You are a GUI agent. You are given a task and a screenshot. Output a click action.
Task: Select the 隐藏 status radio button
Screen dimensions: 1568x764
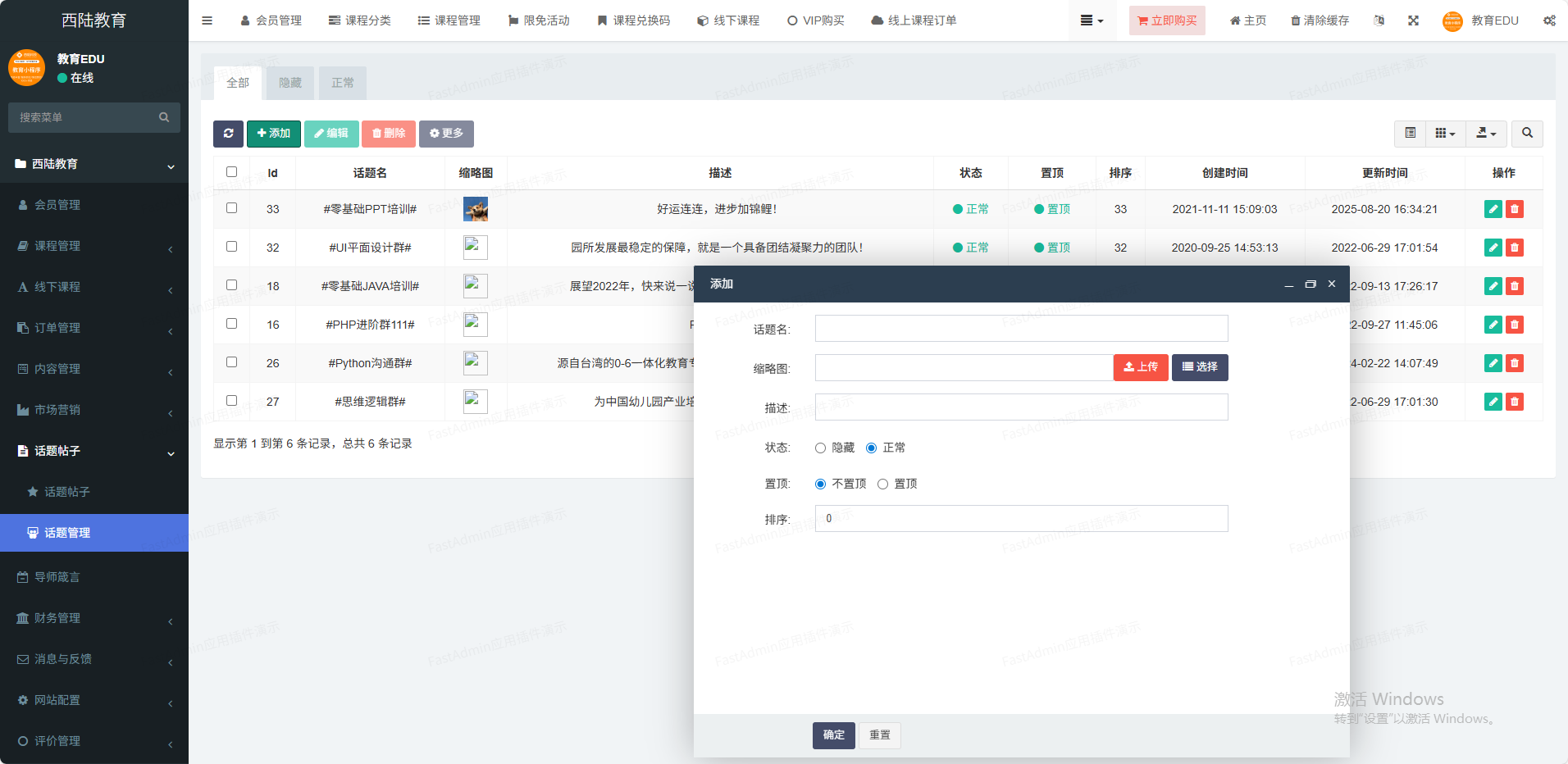[x=820, y=448]
